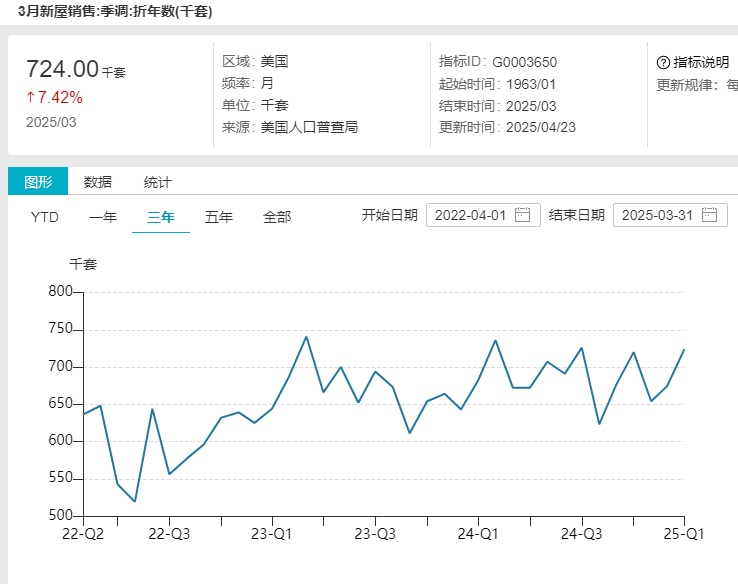This screenshot has width=738, height=584.
Task: Click the update time 2025/04/23
Action: [541, 127]
